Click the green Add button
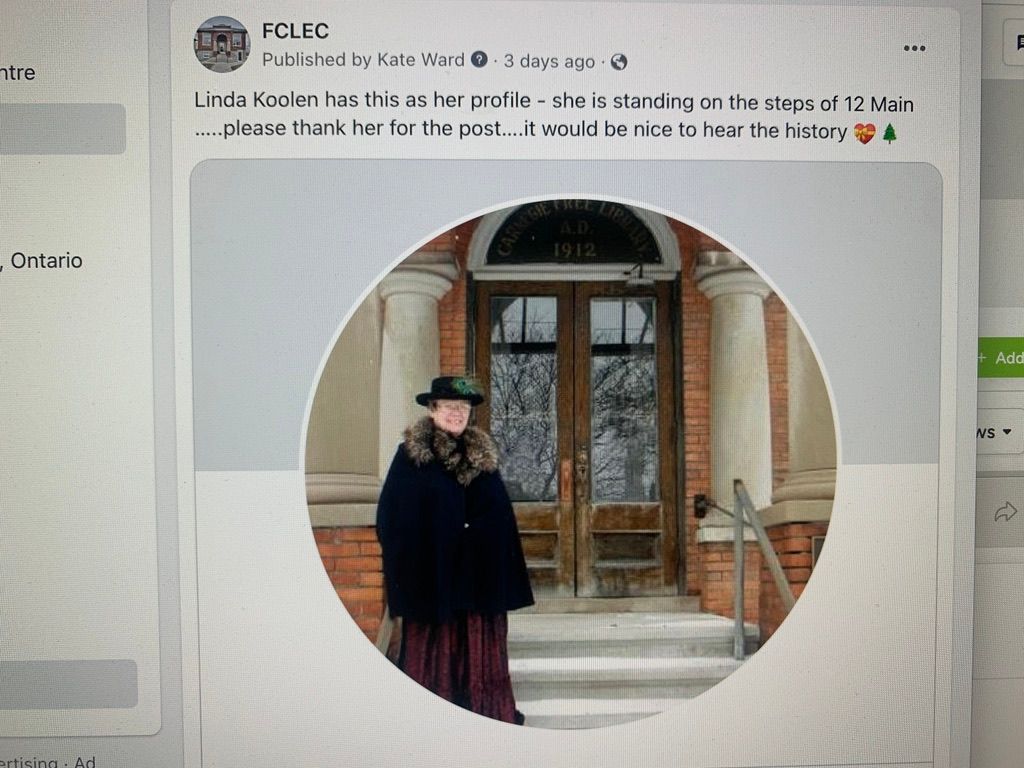 [1000, 357]
